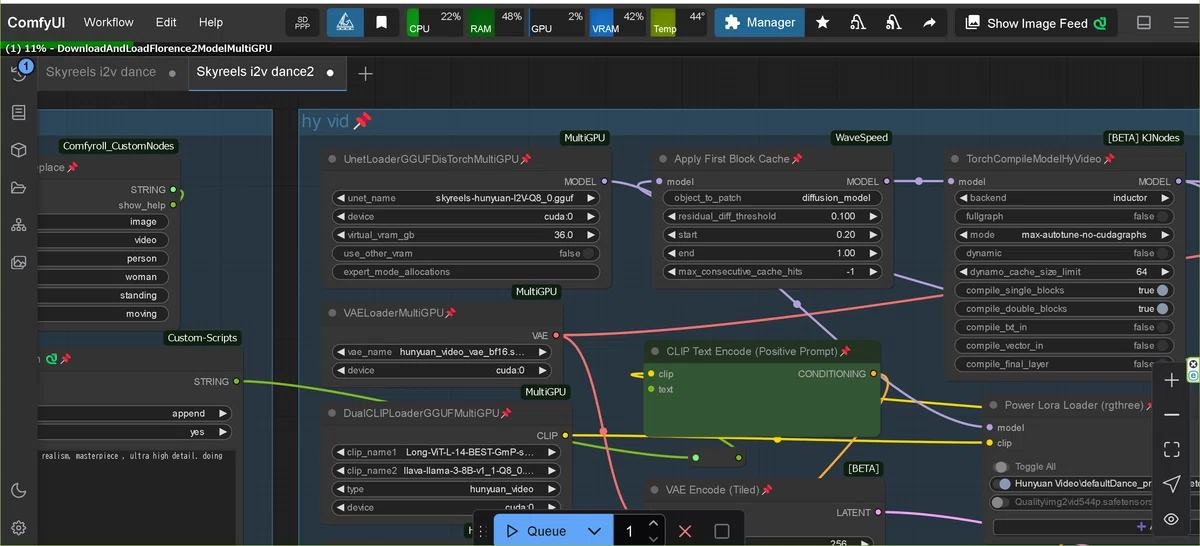1200x546 pixels.
Task: Click the cancel current run X icon
Action: click(x=685, y=531)
